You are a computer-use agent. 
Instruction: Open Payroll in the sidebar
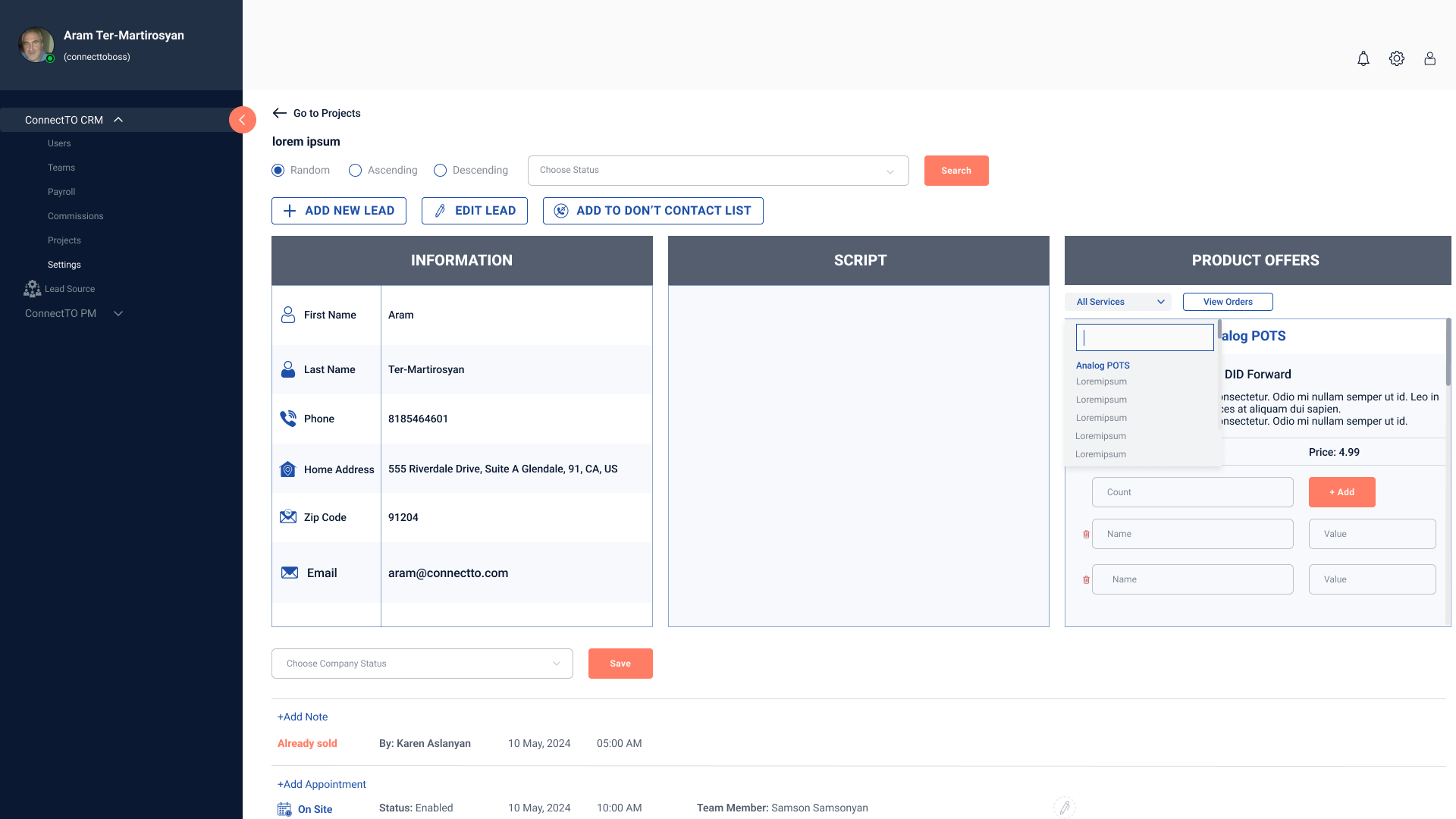click(x=61, y=192)
